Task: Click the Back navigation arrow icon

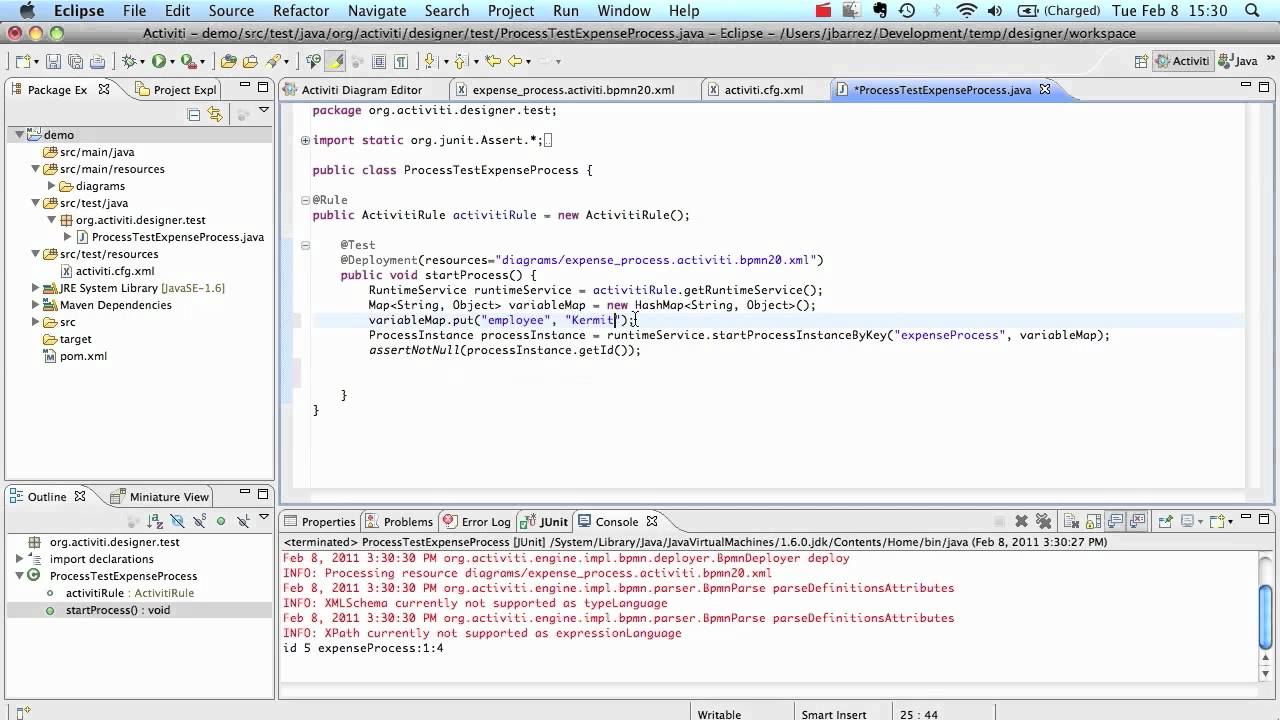Action: pos(515,61)
